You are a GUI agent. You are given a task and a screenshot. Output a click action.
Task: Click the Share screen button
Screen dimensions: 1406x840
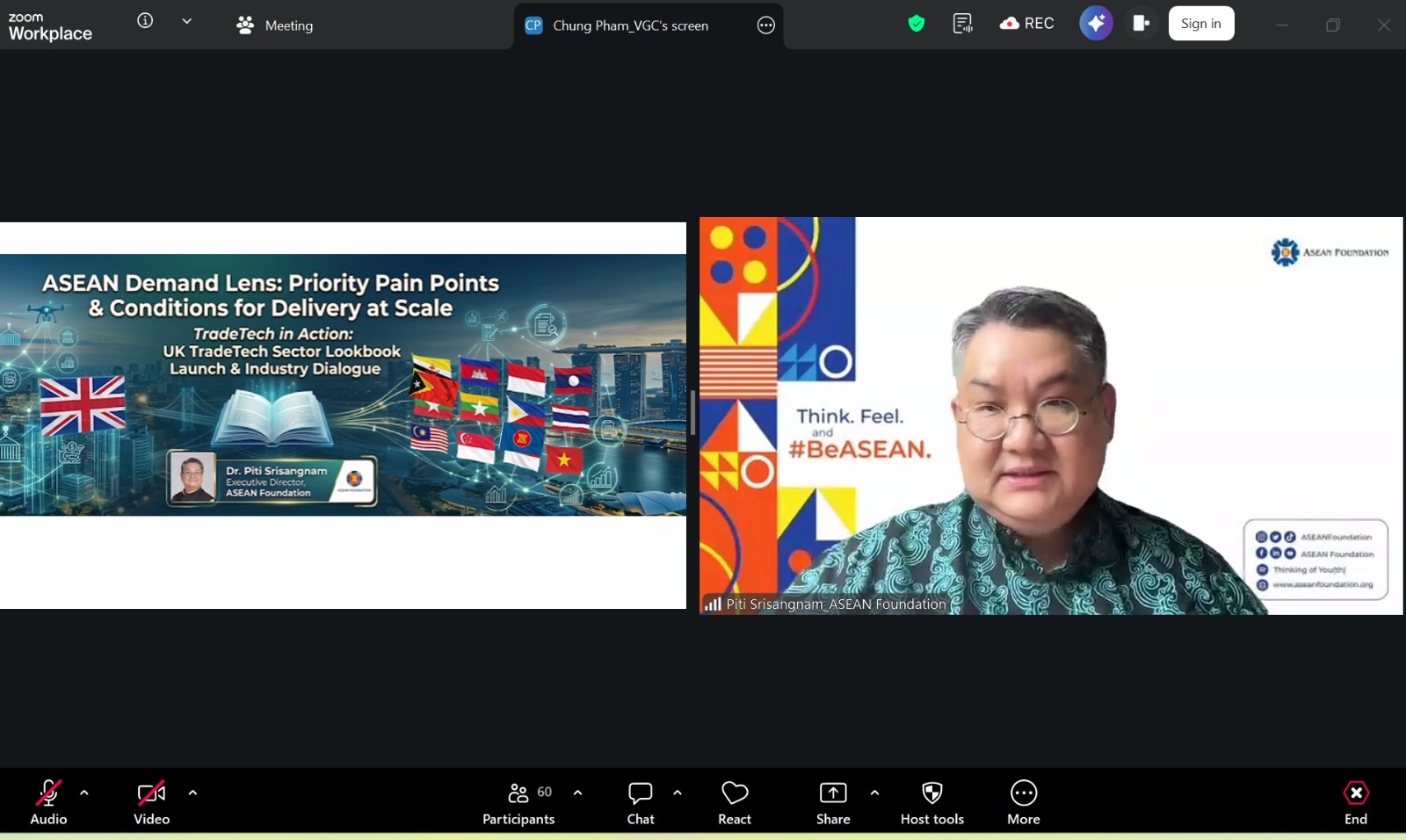833,803
